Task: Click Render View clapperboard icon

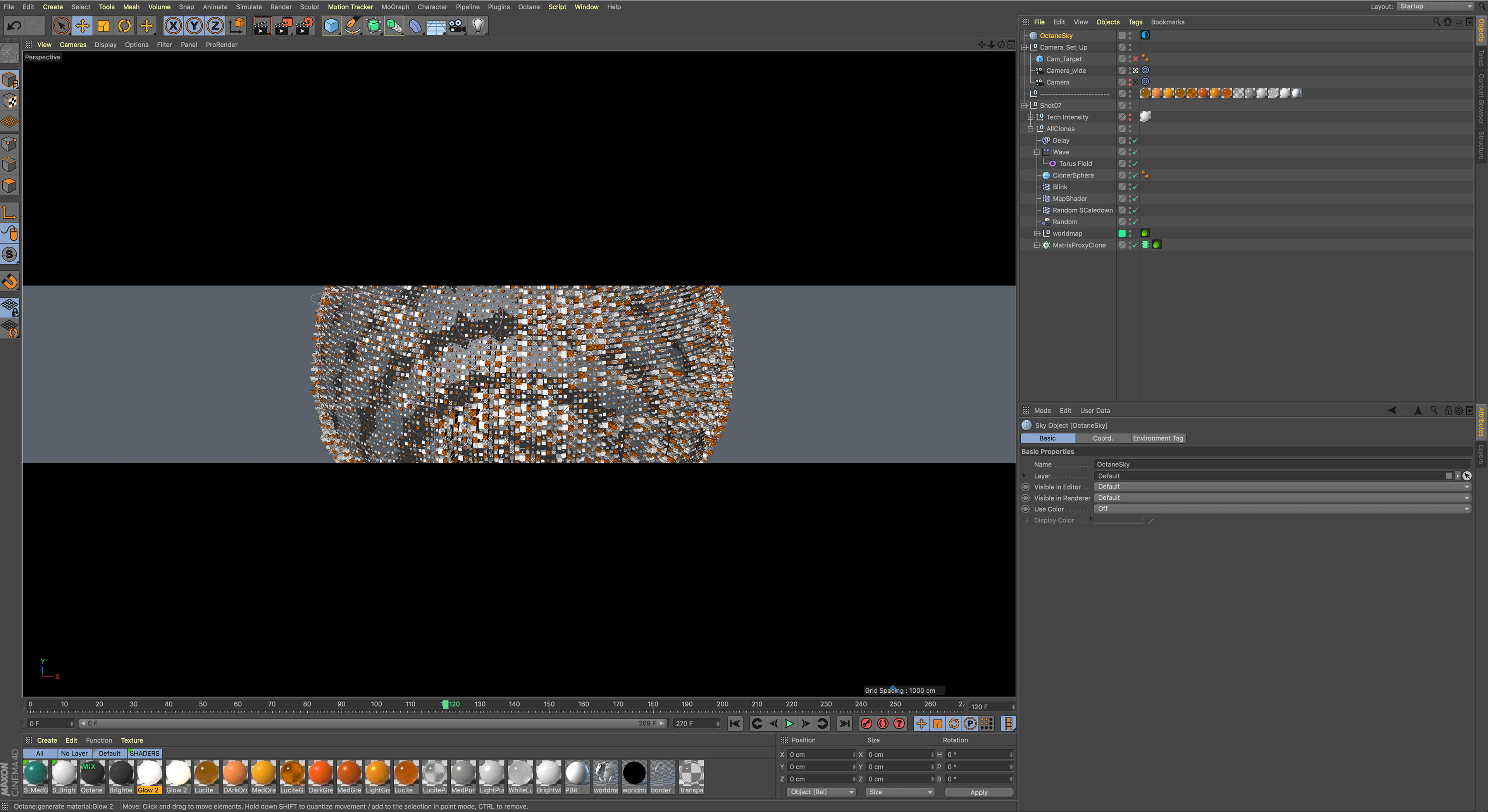Action: (x=262, y=26)
